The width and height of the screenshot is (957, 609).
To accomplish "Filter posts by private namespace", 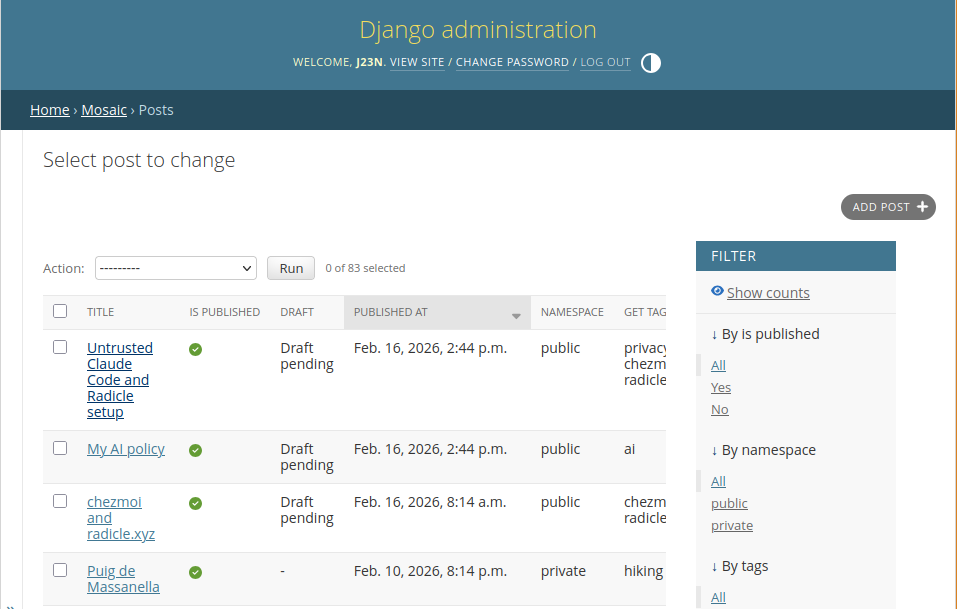I will click(732, 526).
